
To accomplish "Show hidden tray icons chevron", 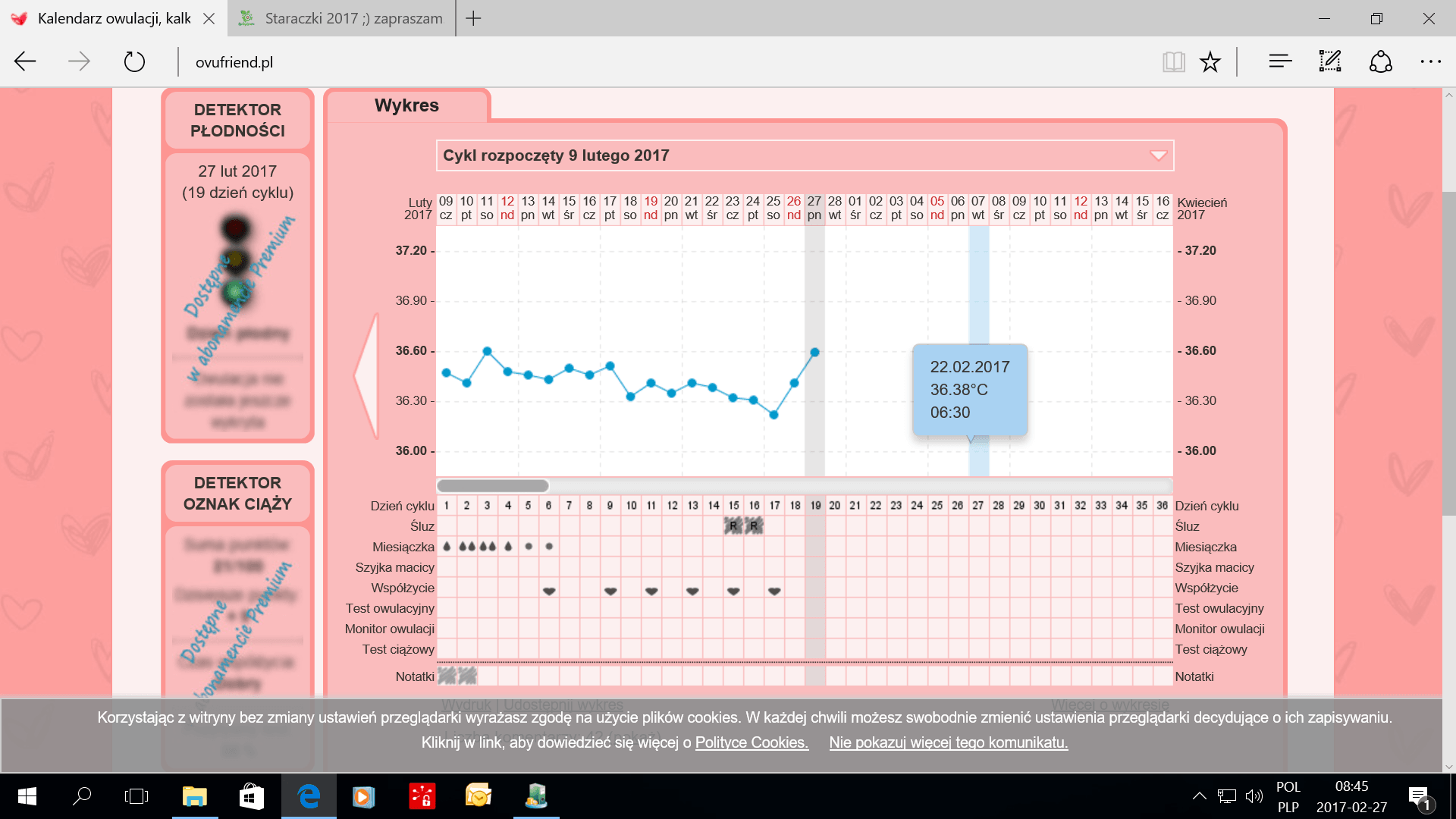I will [x=1199, y=796].
